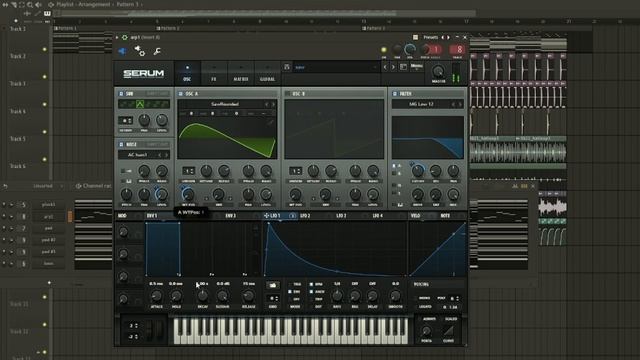Click the LFO 1 drag-assign crosshair icon
This screenshot has width=640, height=360.
pyautogui.click(x=266, y=216)
